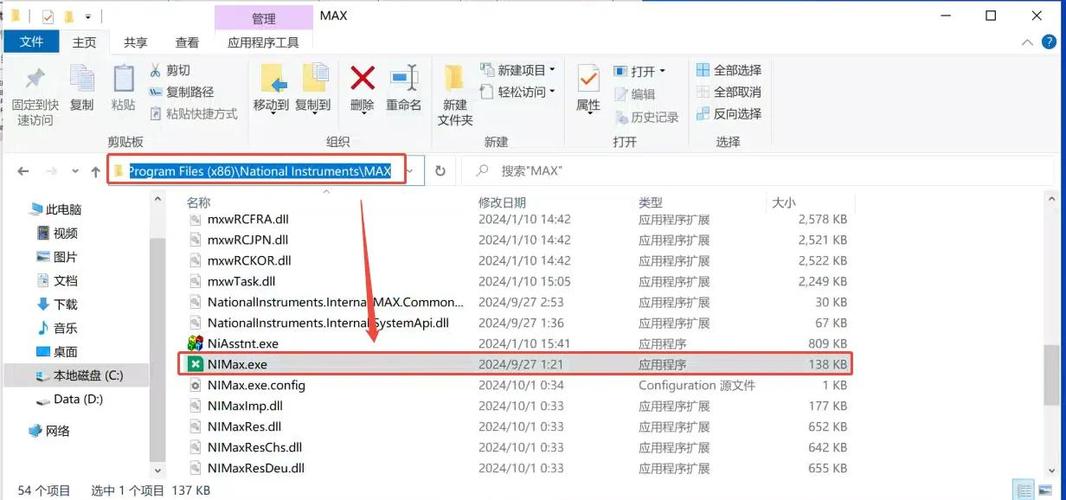Click the 重命名 rename icon
Viewport: 1066px width, 500px height.
pos(404,78)
